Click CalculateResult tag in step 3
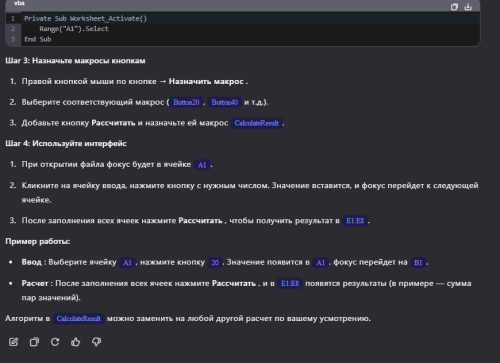This screenshot has height=363, width=500. point(257,123)
